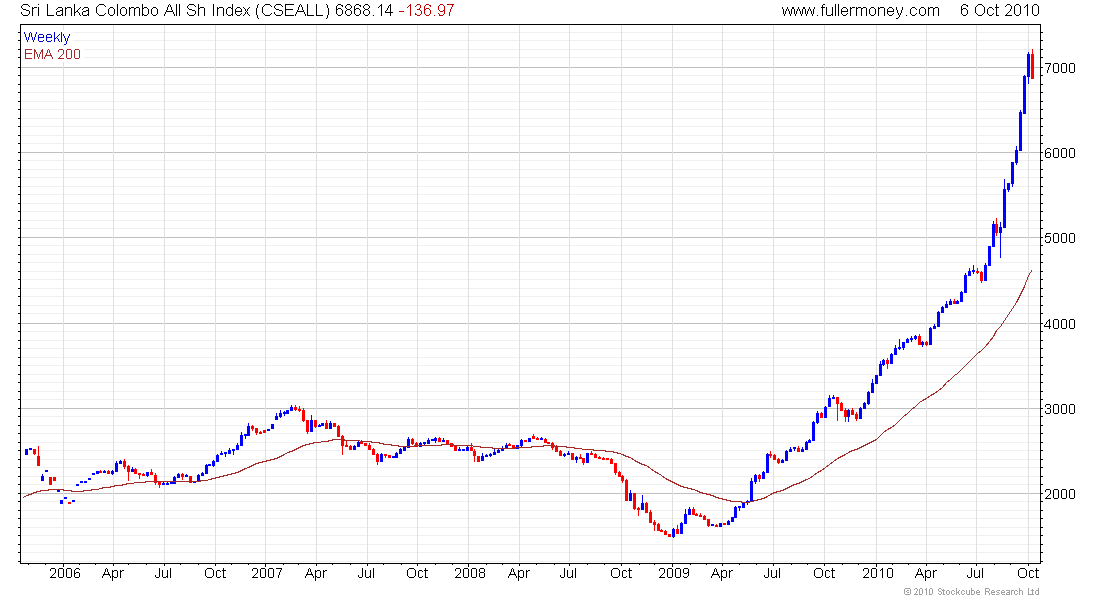Click the 'Weekly' legend label
The image size is (1100, 600).
point(47,37)
